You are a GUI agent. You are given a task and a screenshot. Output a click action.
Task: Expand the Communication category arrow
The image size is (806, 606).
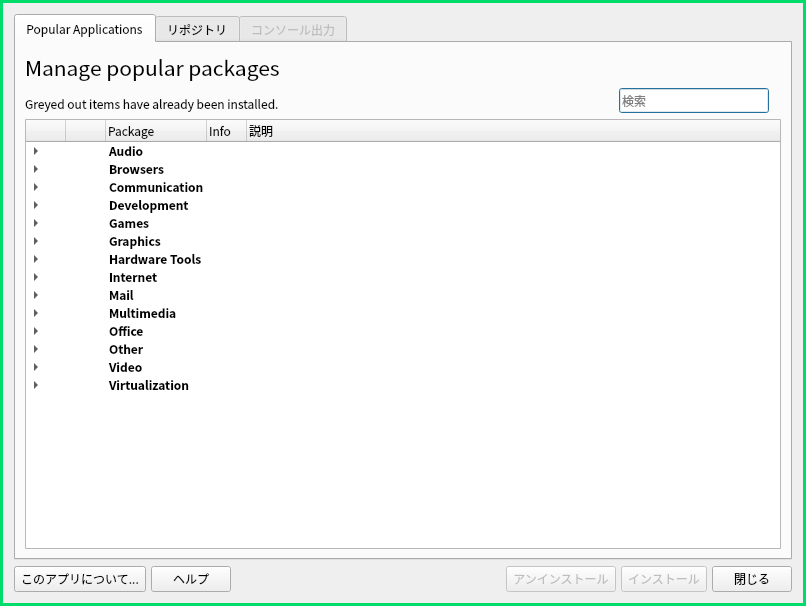35,187
